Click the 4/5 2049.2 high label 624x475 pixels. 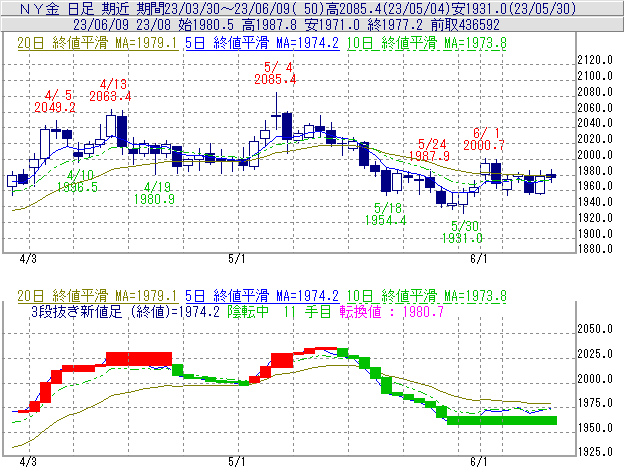(x=55, y=101)
